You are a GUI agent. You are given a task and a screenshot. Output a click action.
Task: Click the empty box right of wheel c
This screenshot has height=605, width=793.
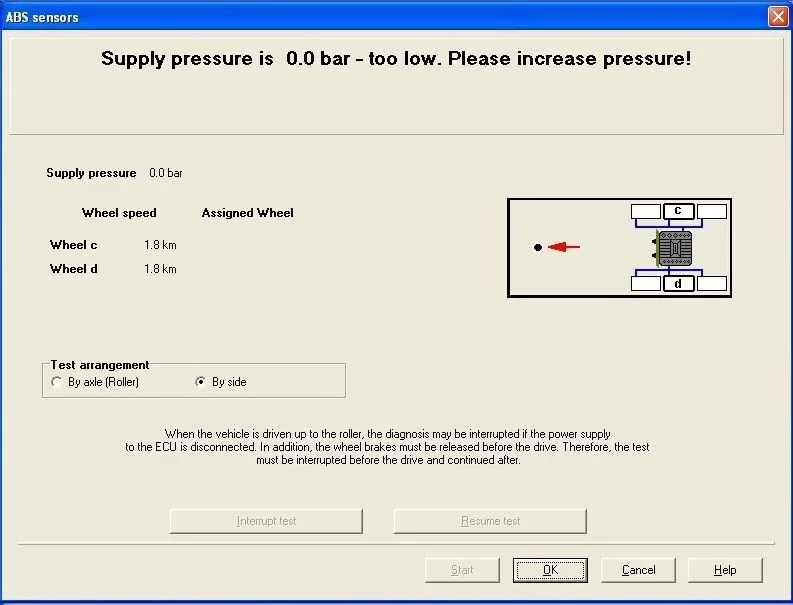[712, 211]
